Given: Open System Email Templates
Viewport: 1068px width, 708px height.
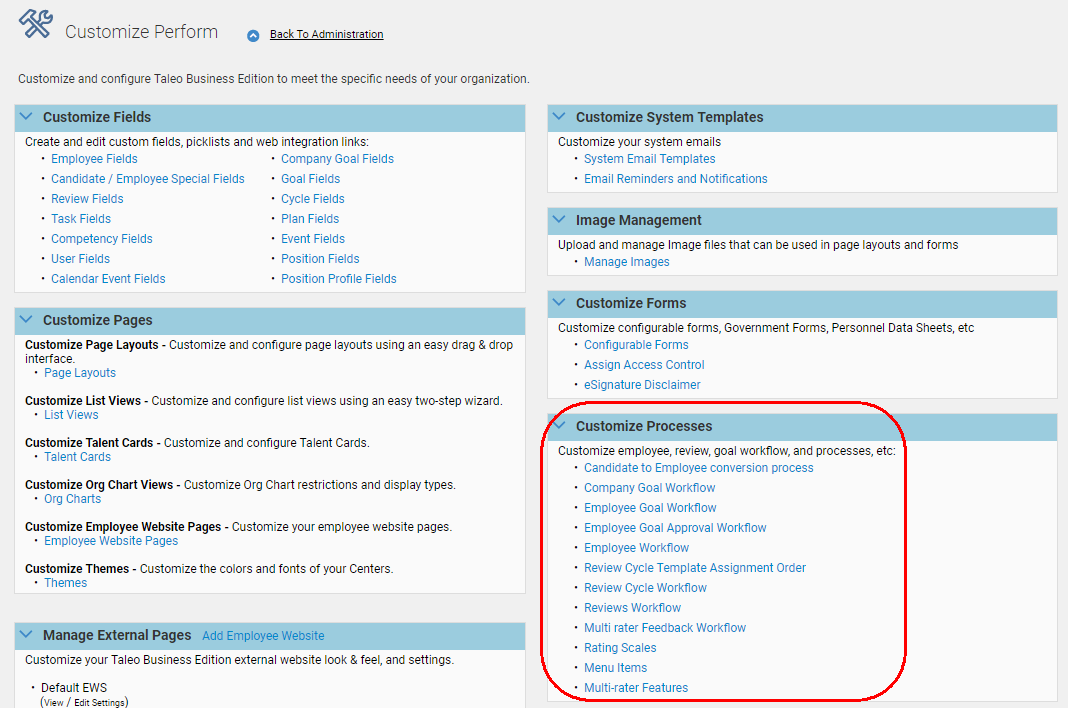Looking at the screenshot, I should [649, 159].
